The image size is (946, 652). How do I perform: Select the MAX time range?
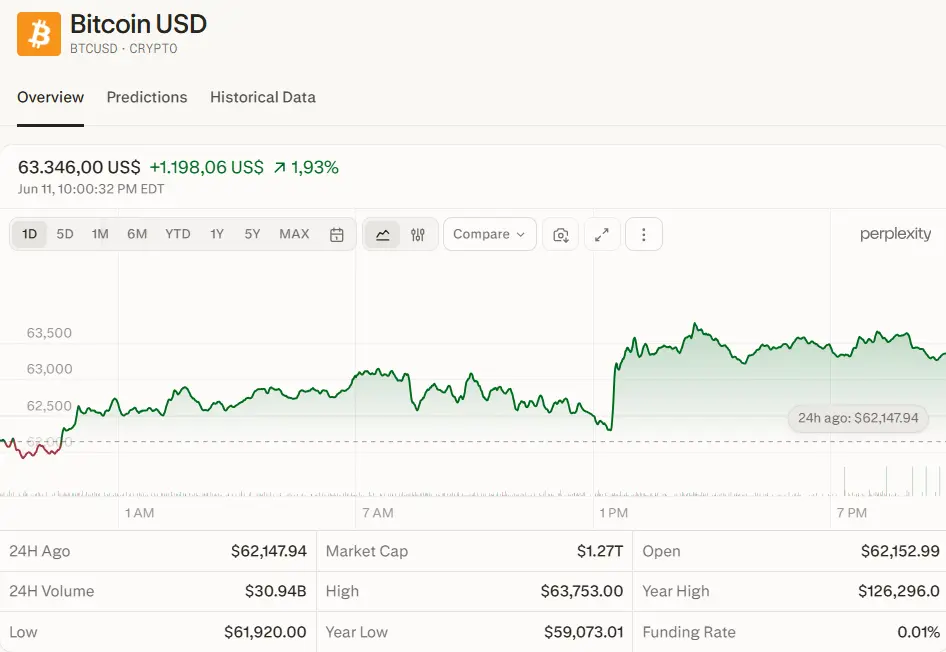(x=294, y=234)
